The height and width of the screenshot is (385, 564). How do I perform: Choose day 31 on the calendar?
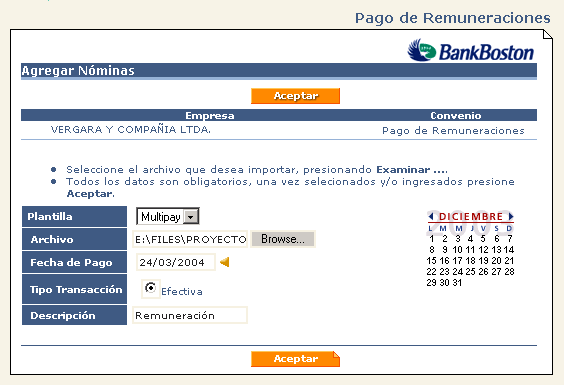pyautogui.click(x=458, y=283)
